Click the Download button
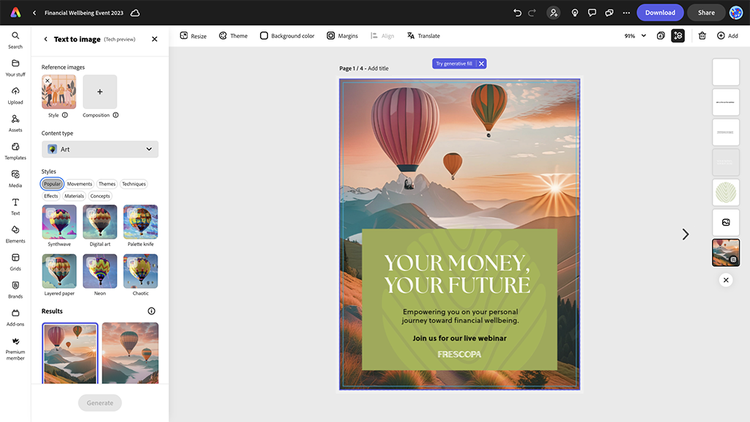750x422 pixels. click(x=660, y=13)
